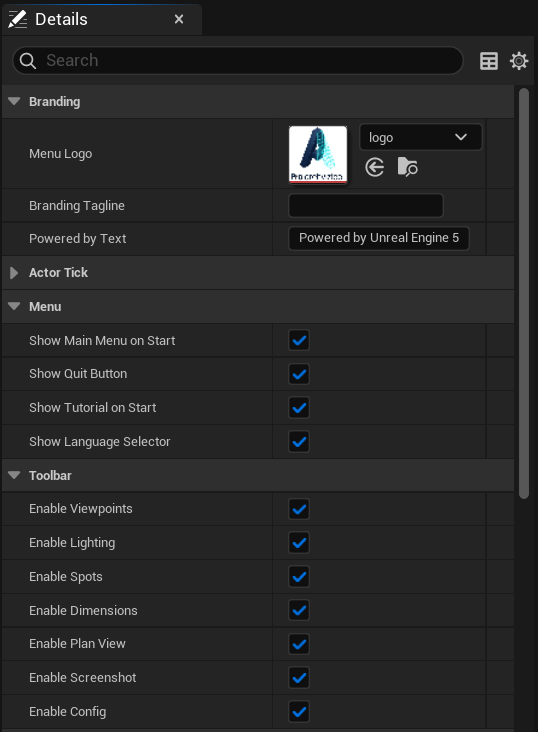Uncheck Enable Dimensions
538x732 pixels.
point(299,610)
